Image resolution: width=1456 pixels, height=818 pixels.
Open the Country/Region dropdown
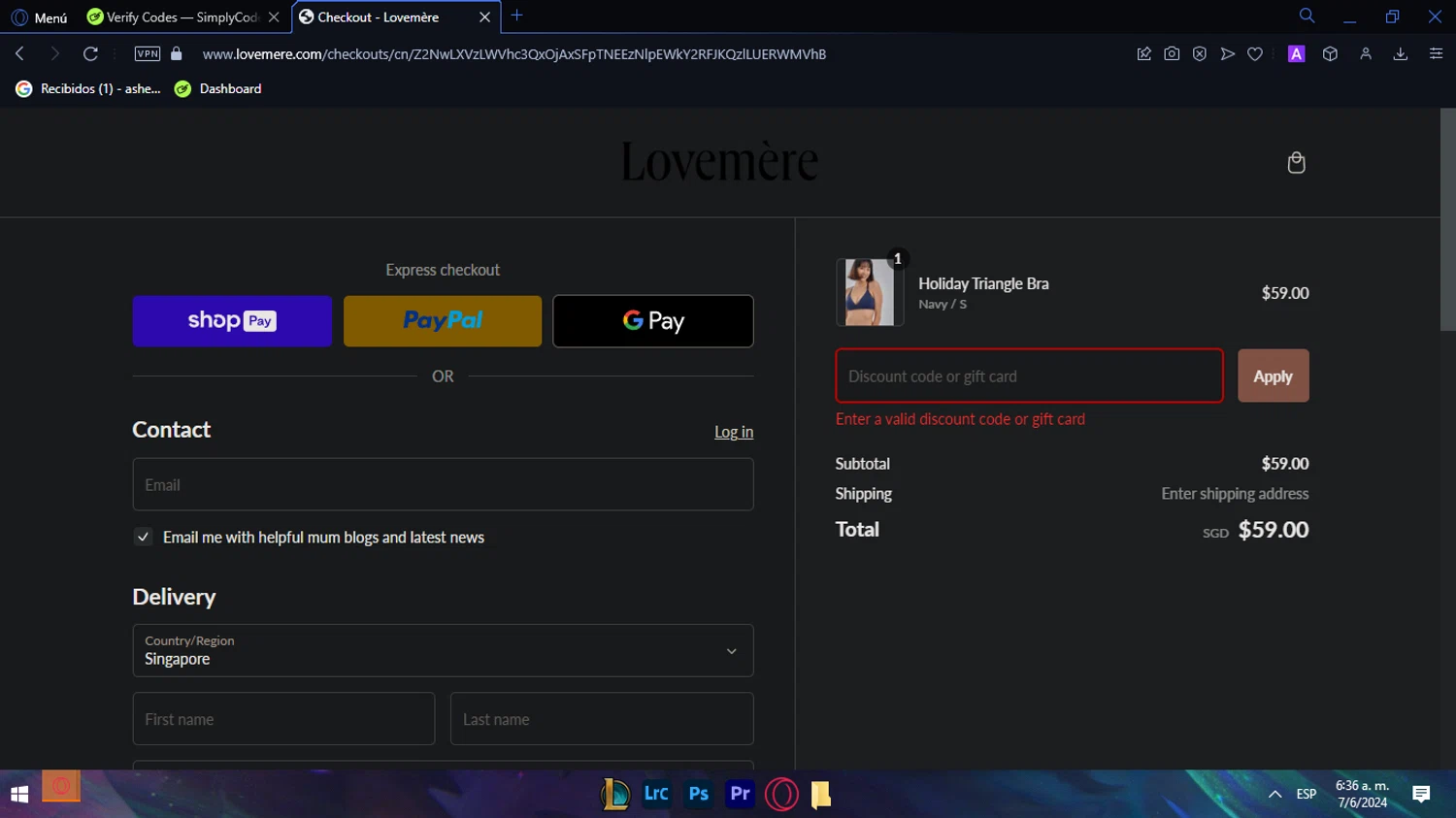(x=443, y=650)
